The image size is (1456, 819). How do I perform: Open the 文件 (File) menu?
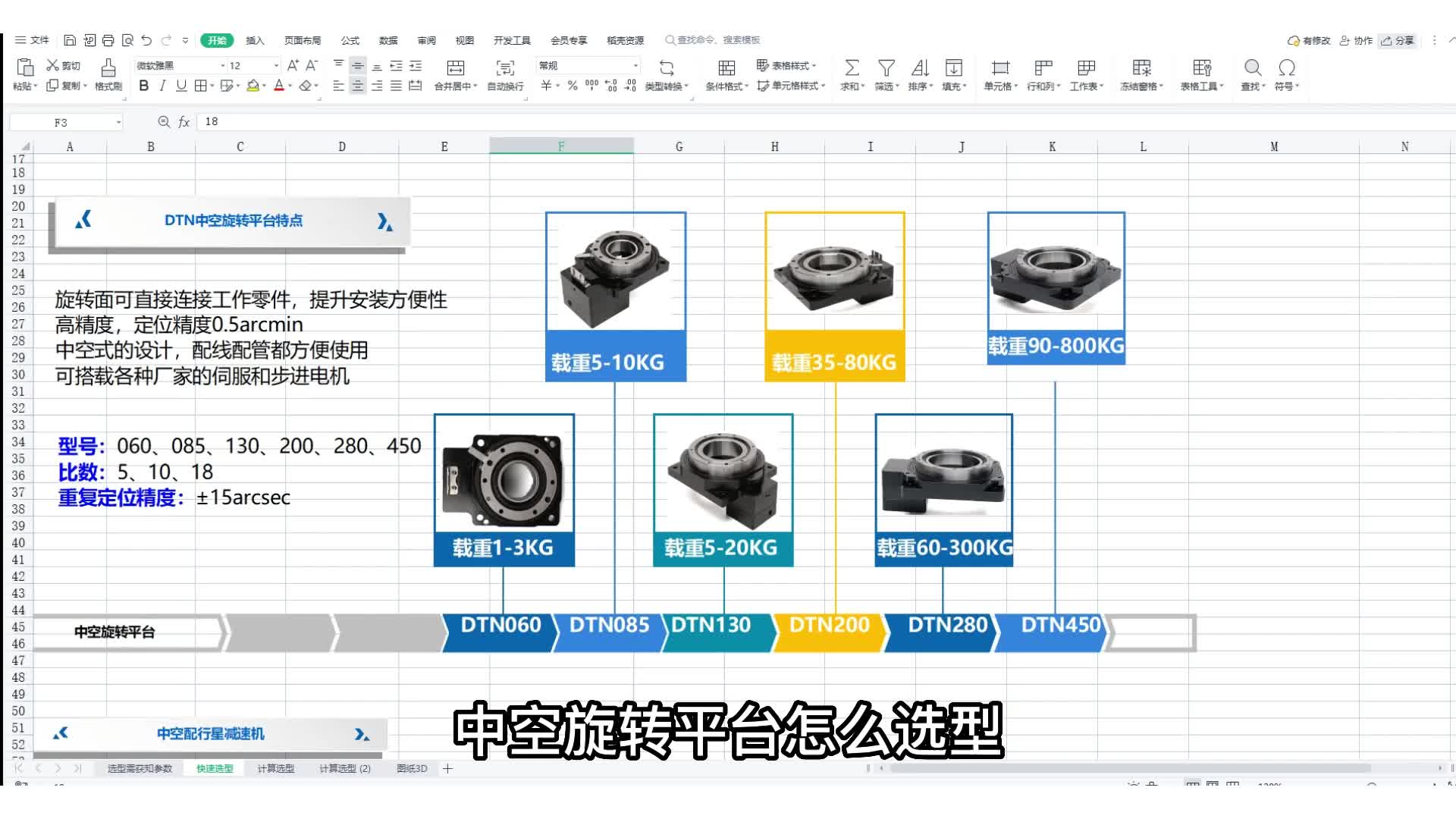(32, 40)
